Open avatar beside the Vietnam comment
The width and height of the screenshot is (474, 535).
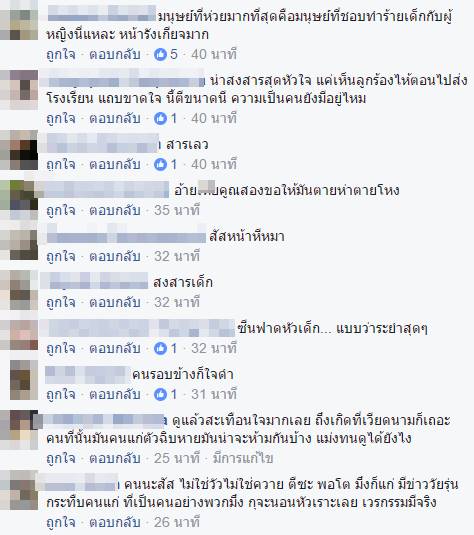click(x=19, y=430)
